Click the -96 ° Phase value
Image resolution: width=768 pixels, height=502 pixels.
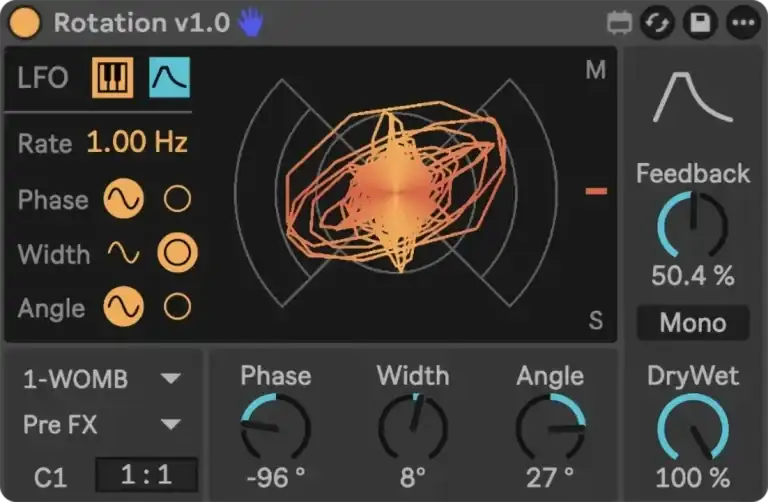click(x=275, y=478)
